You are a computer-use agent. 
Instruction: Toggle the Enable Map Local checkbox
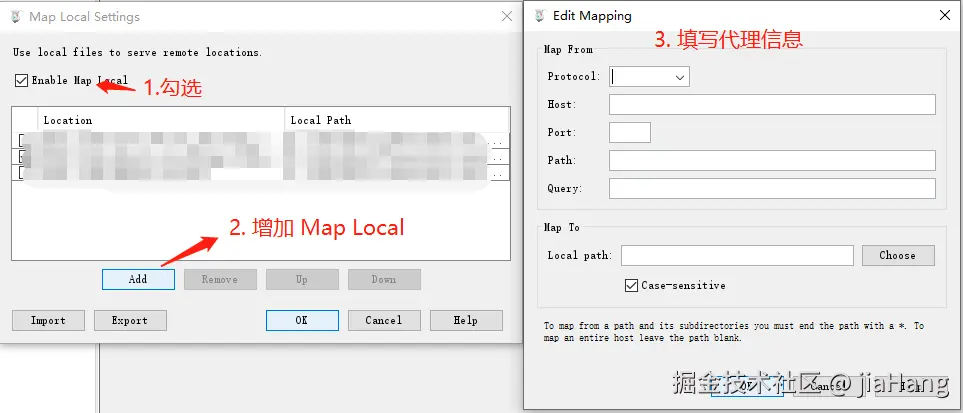(21, 80)
